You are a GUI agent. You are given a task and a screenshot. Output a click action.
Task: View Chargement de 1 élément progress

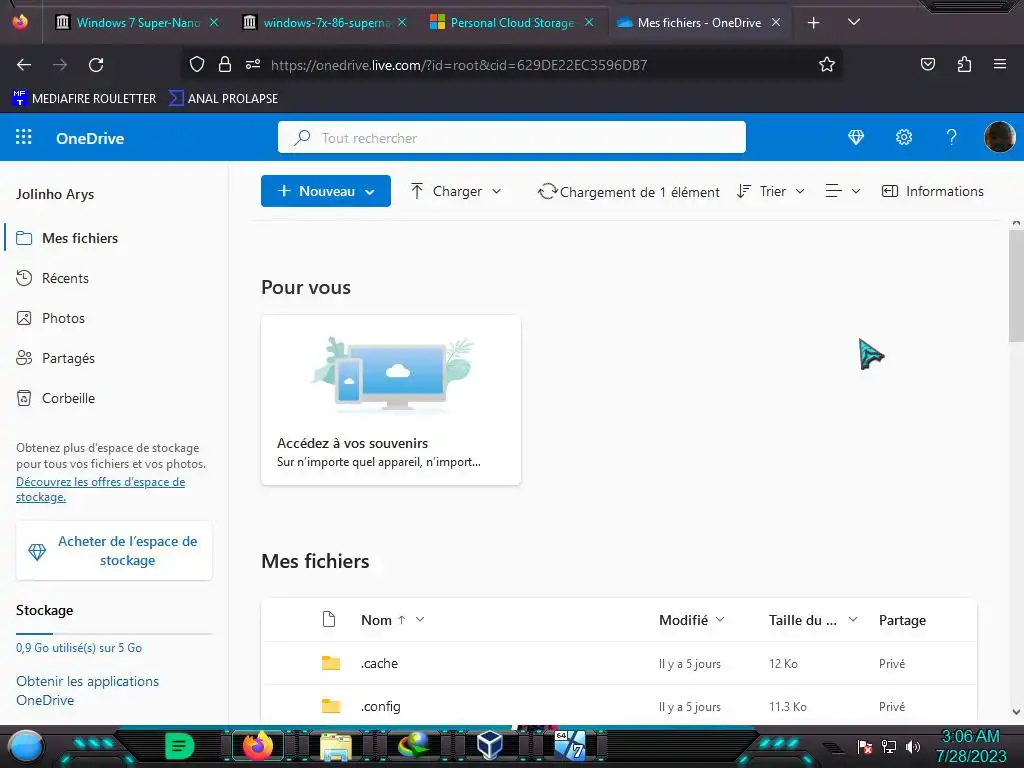[628, 192]
